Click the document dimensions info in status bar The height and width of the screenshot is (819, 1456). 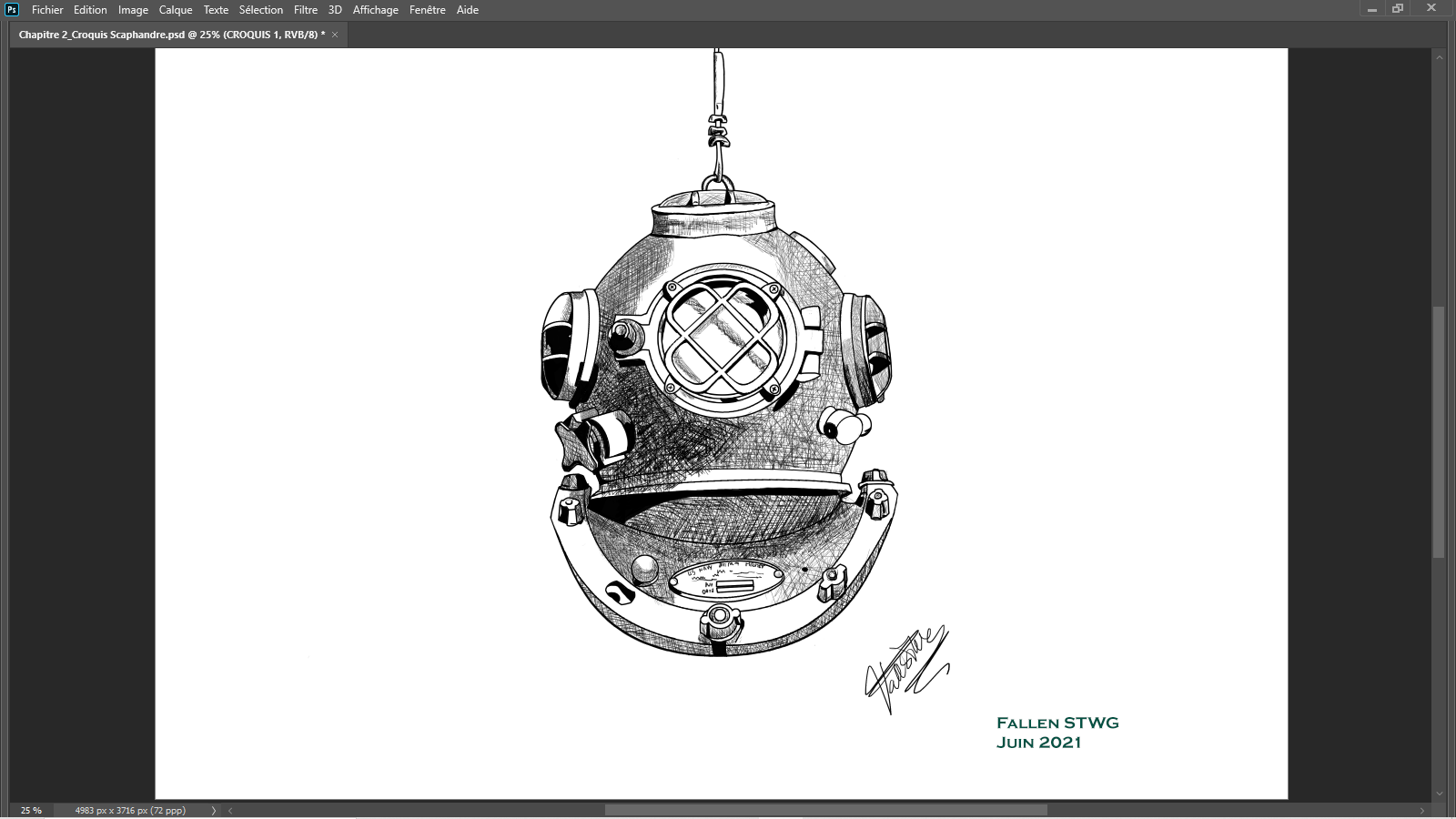(130, 810)
